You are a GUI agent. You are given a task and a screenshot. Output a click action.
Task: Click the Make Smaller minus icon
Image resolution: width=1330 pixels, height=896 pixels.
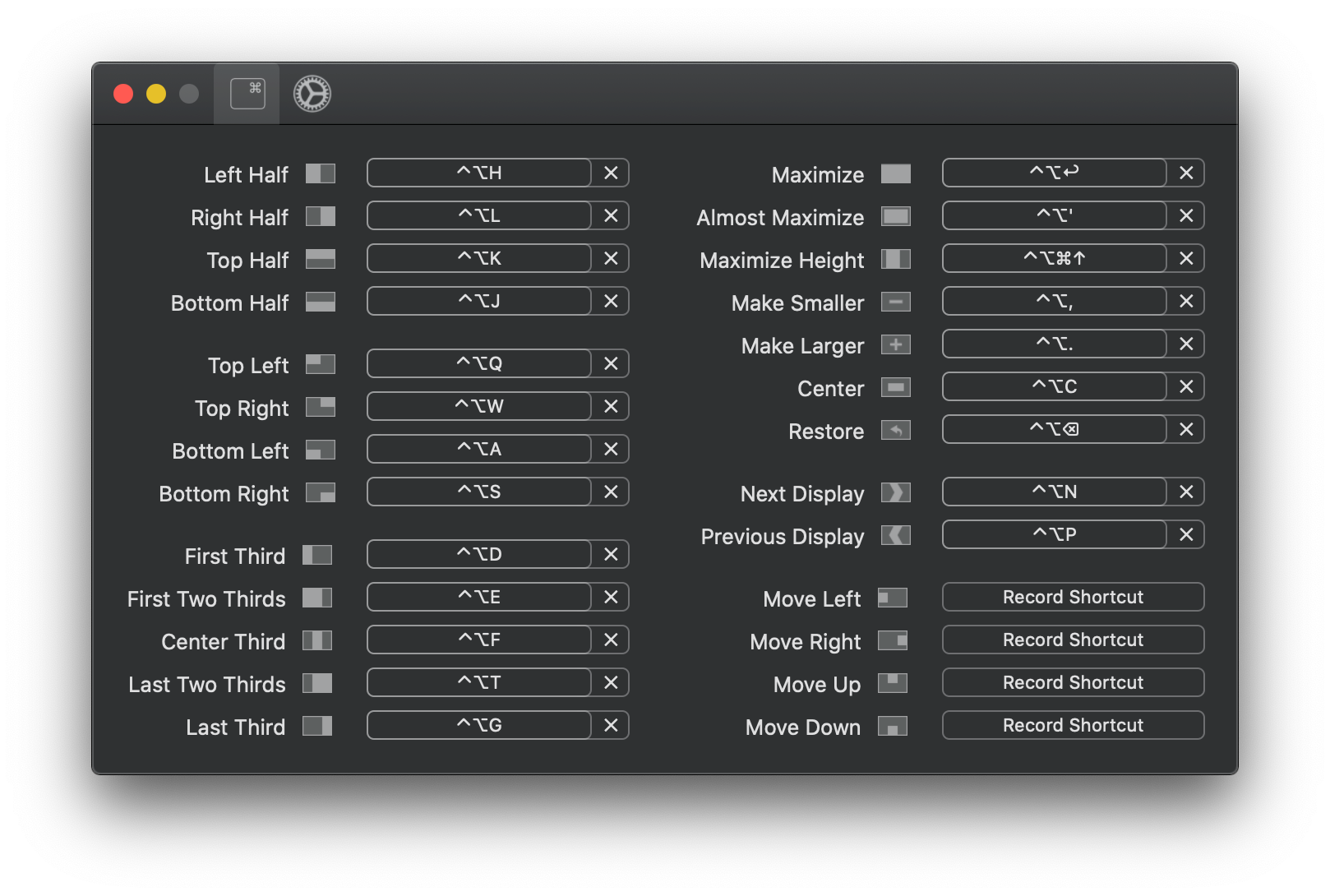point(897,302)
